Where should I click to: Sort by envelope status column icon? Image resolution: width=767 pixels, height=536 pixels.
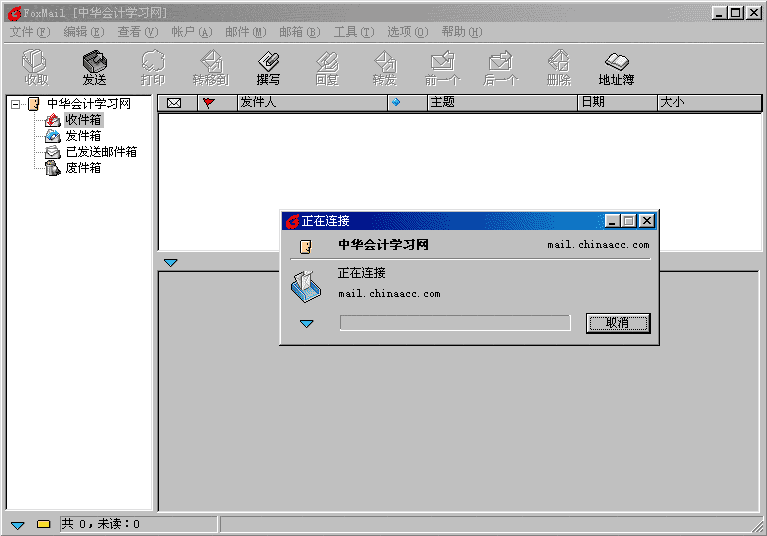pos(174,103)
